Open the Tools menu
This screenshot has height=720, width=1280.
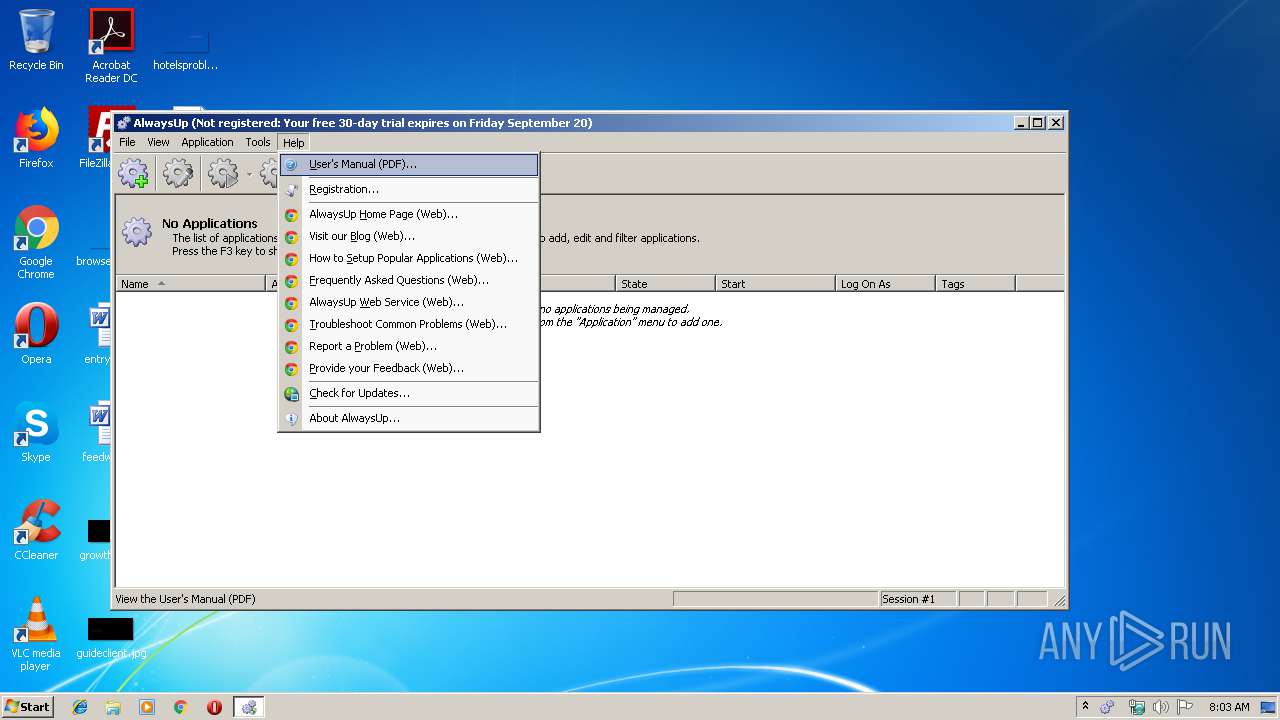coord(258,142)
